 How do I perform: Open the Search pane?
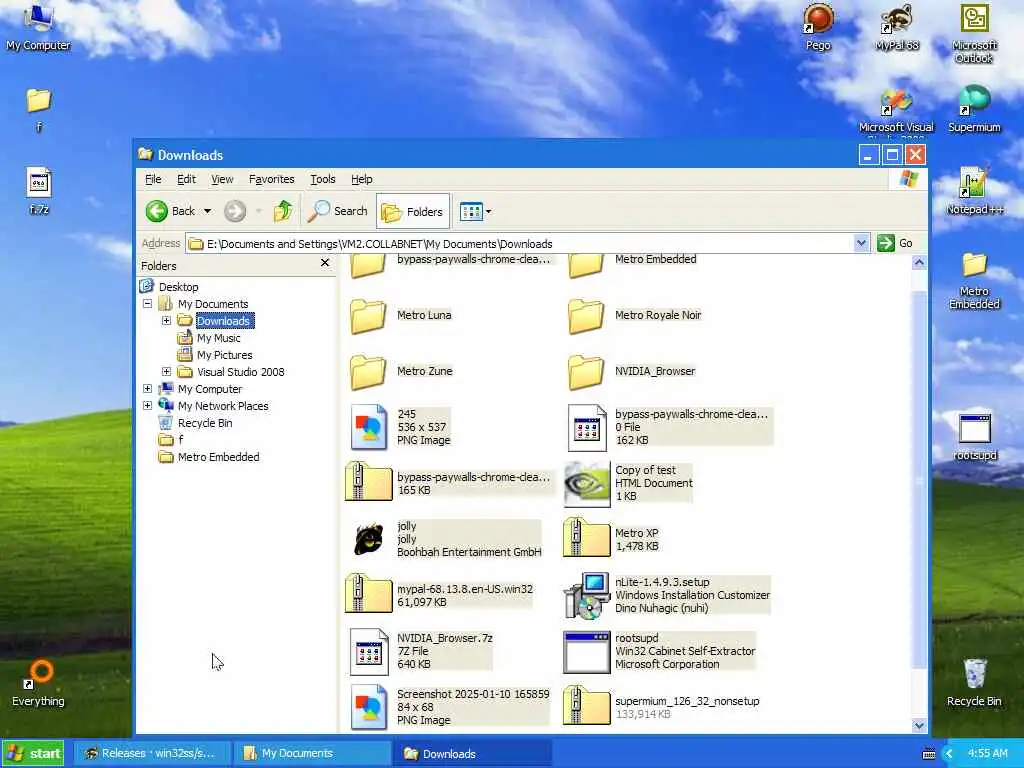pyautogui.click(x=338, y=211)
